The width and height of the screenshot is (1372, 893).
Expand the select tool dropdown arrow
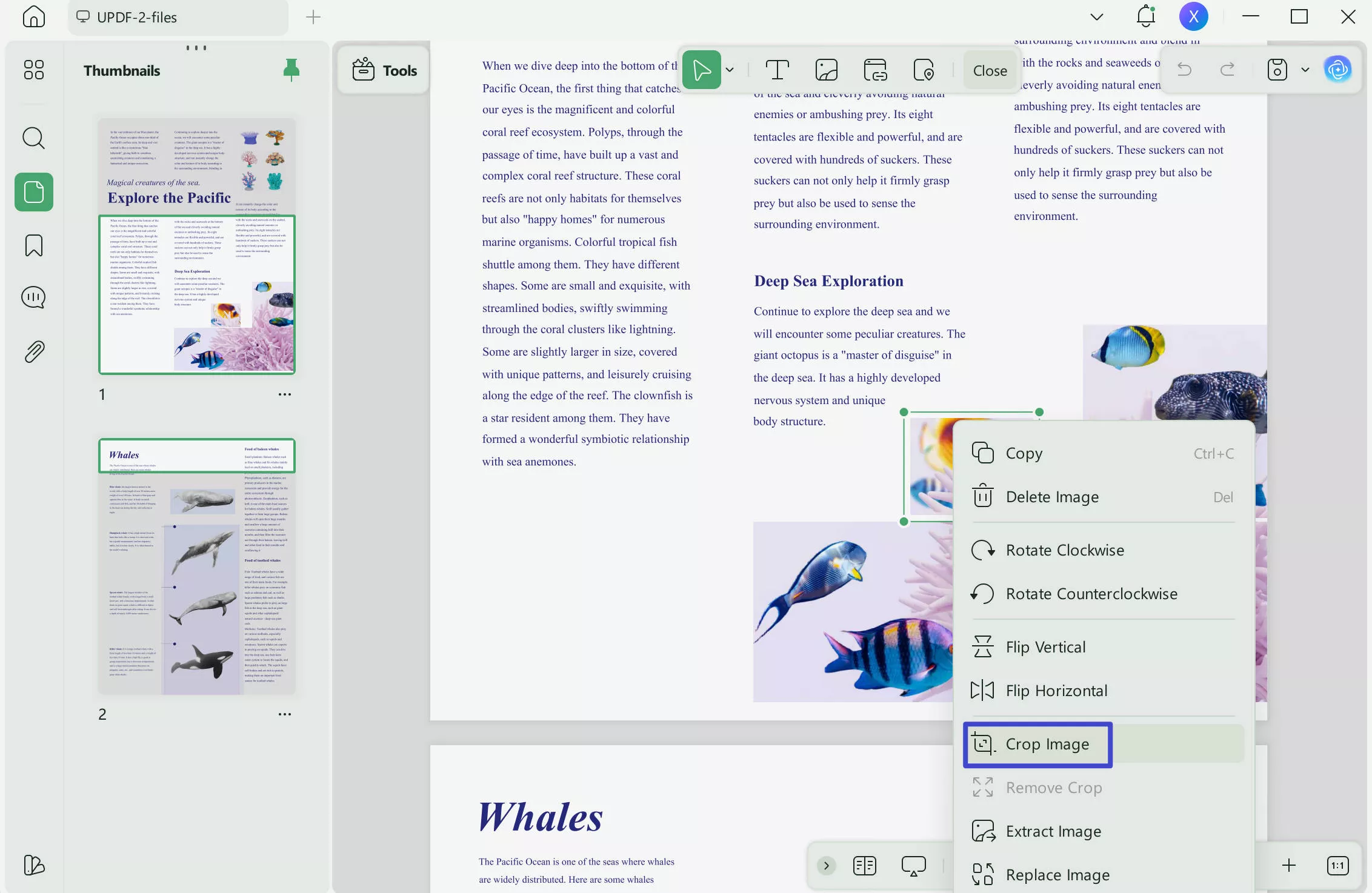point(730,70)
